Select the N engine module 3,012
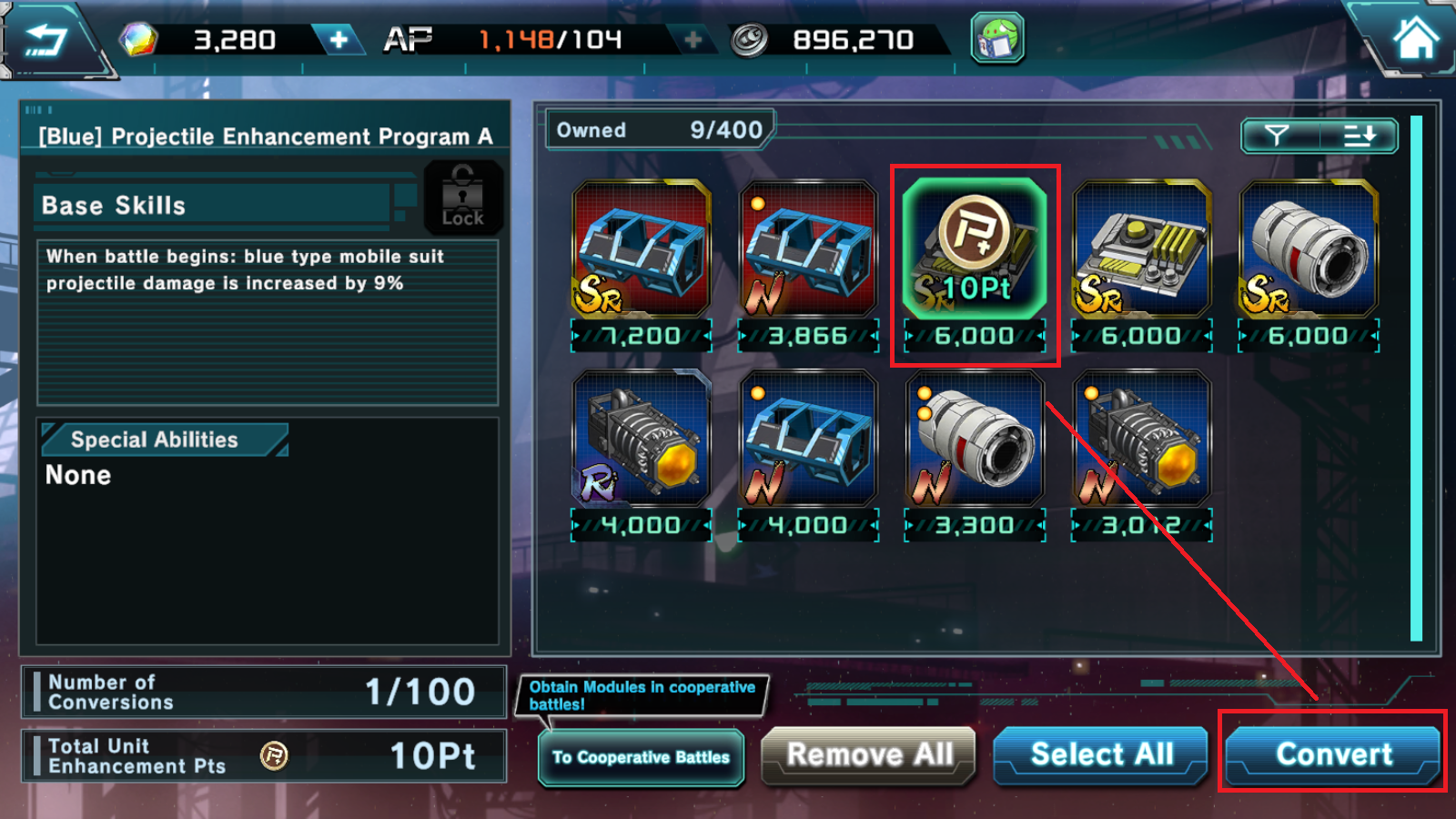This screenshot has height=819, width=1456. (1141, 455)
